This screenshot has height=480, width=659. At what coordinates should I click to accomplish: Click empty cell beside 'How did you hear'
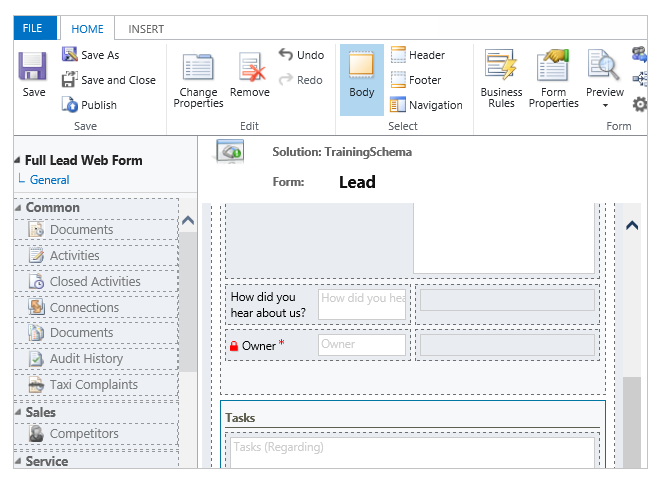tap(507, 300)
